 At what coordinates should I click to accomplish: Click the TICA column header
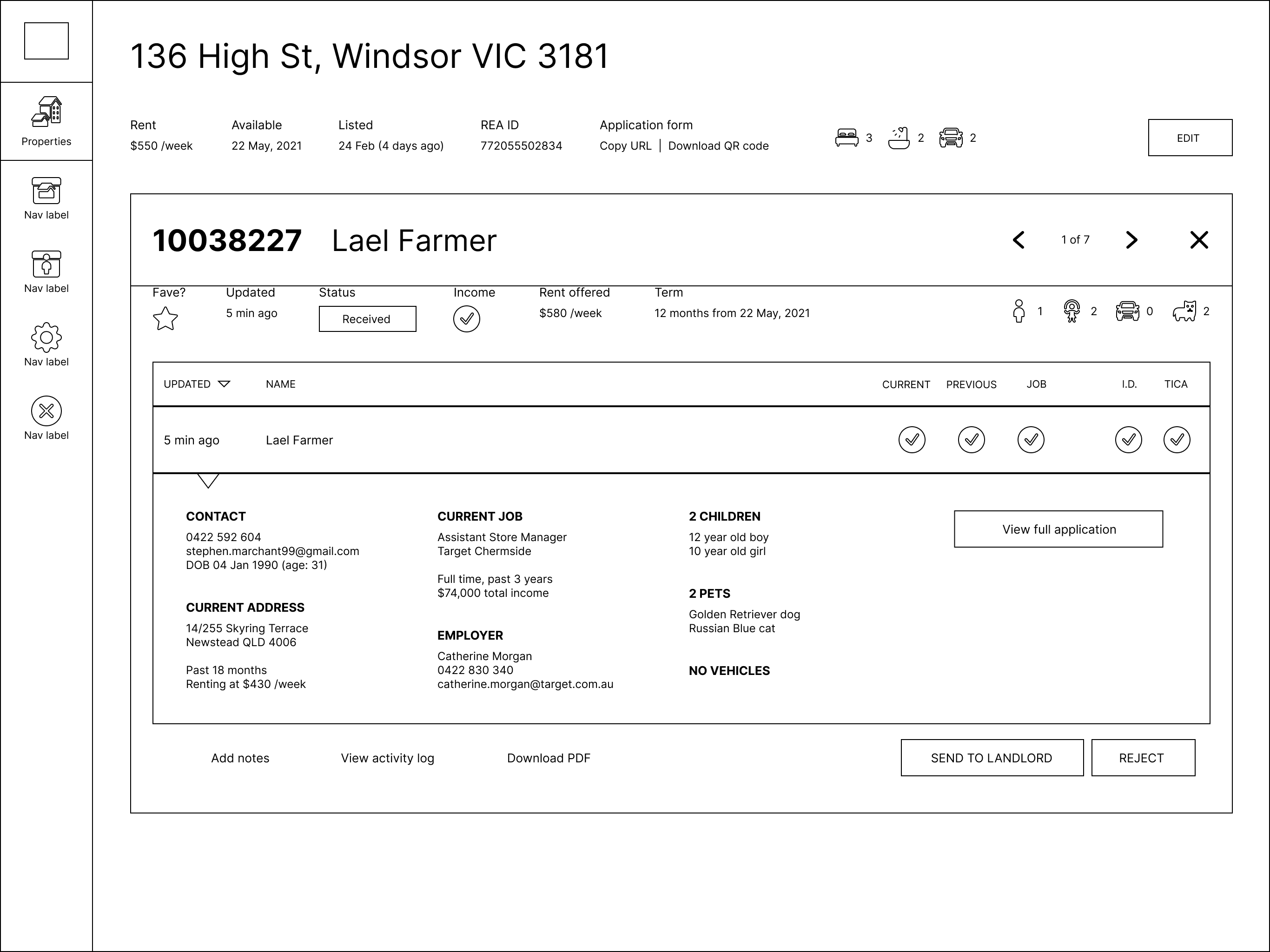click(1176, 384)
